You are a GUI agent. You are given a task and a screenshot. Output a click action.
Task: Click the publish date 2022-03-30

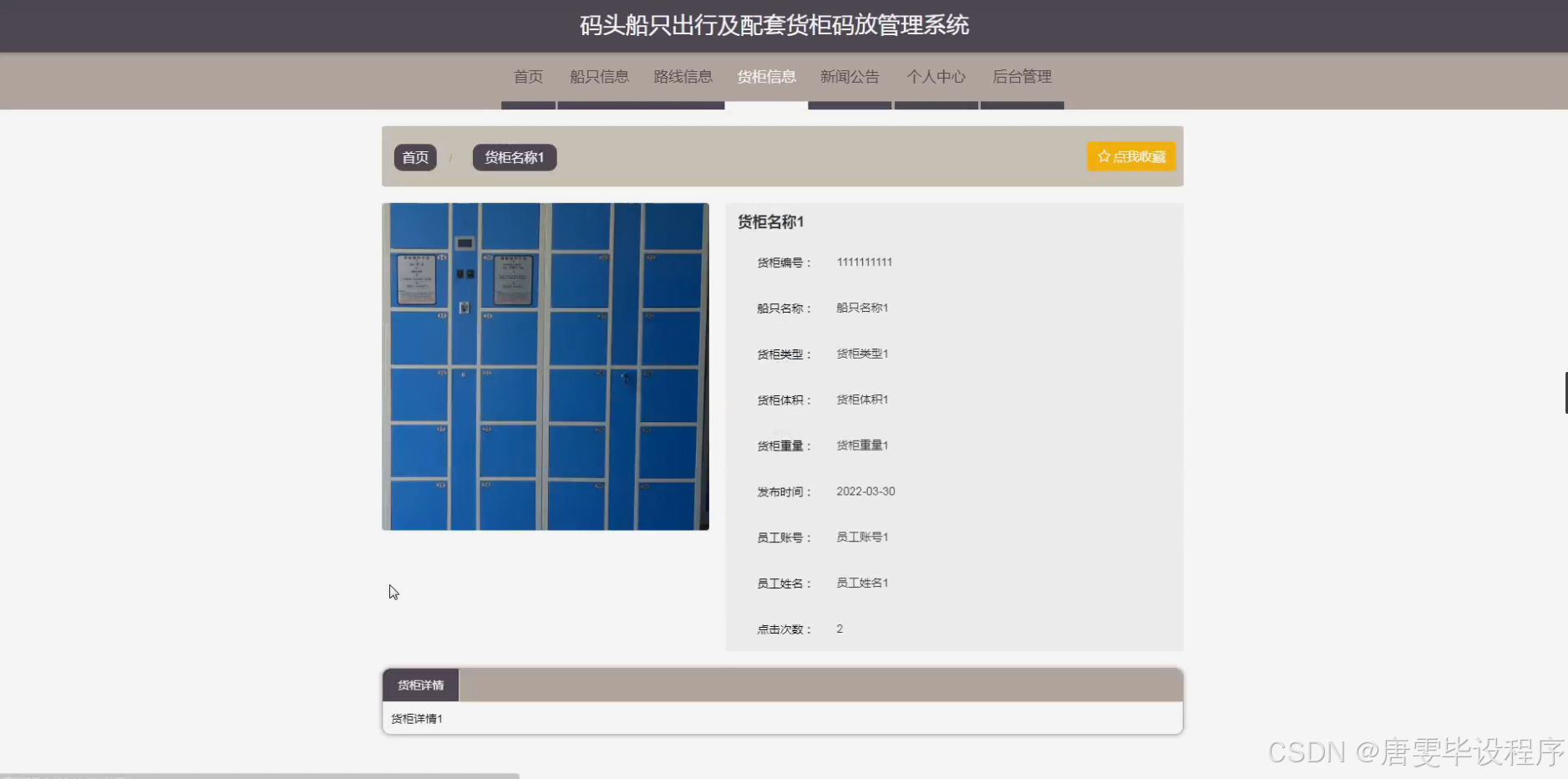[865, 491]
